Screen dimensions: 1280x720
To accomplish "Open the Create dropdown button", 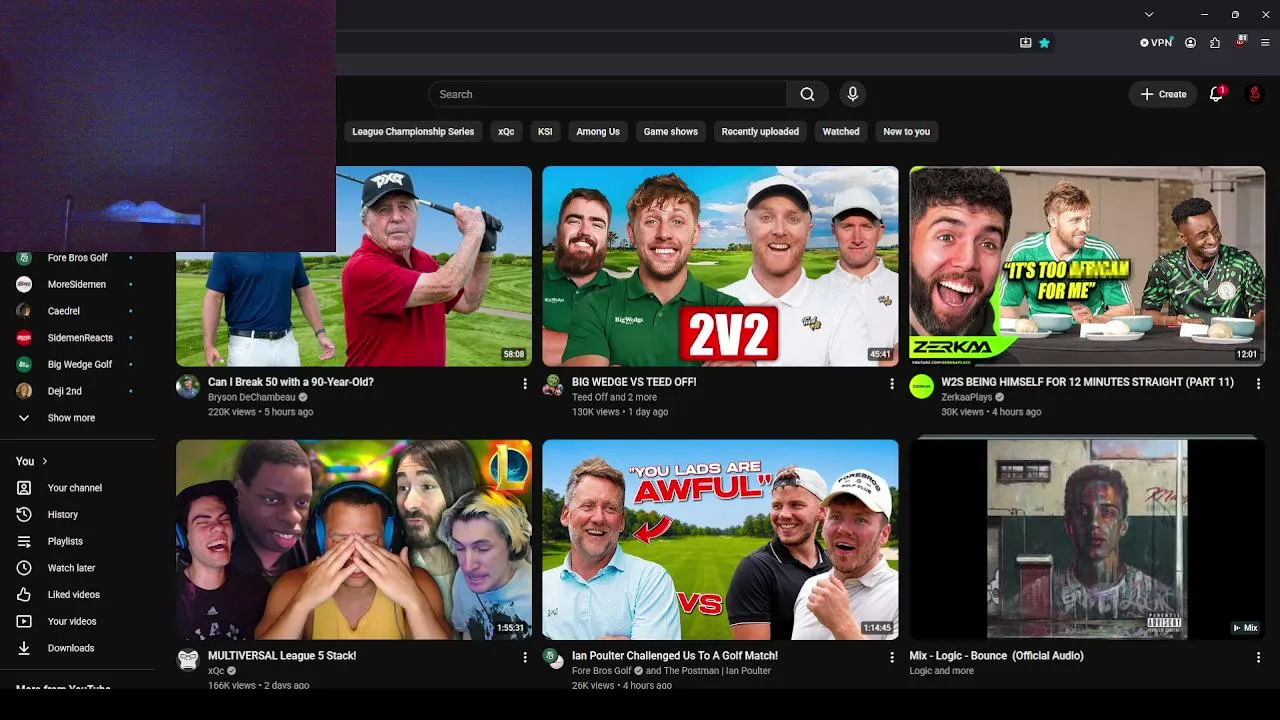I will [x=1163, y=94].
